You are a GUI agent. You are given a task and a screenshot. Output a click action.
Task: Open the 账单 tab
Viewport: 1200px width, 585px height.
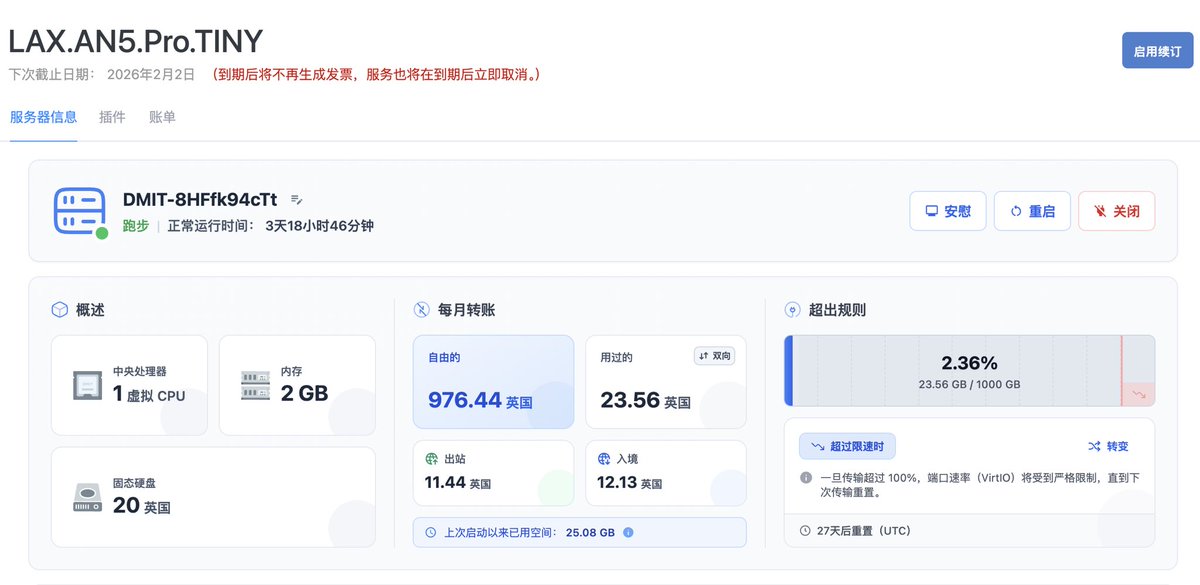point(162,117)
